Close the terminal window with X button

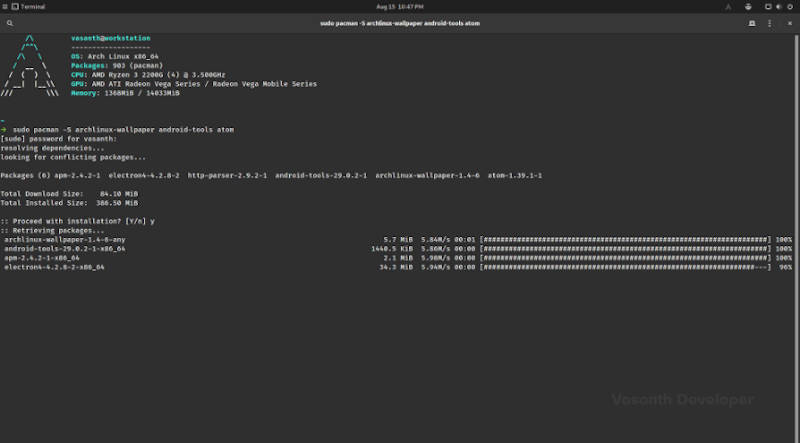(x=789, y=23)
